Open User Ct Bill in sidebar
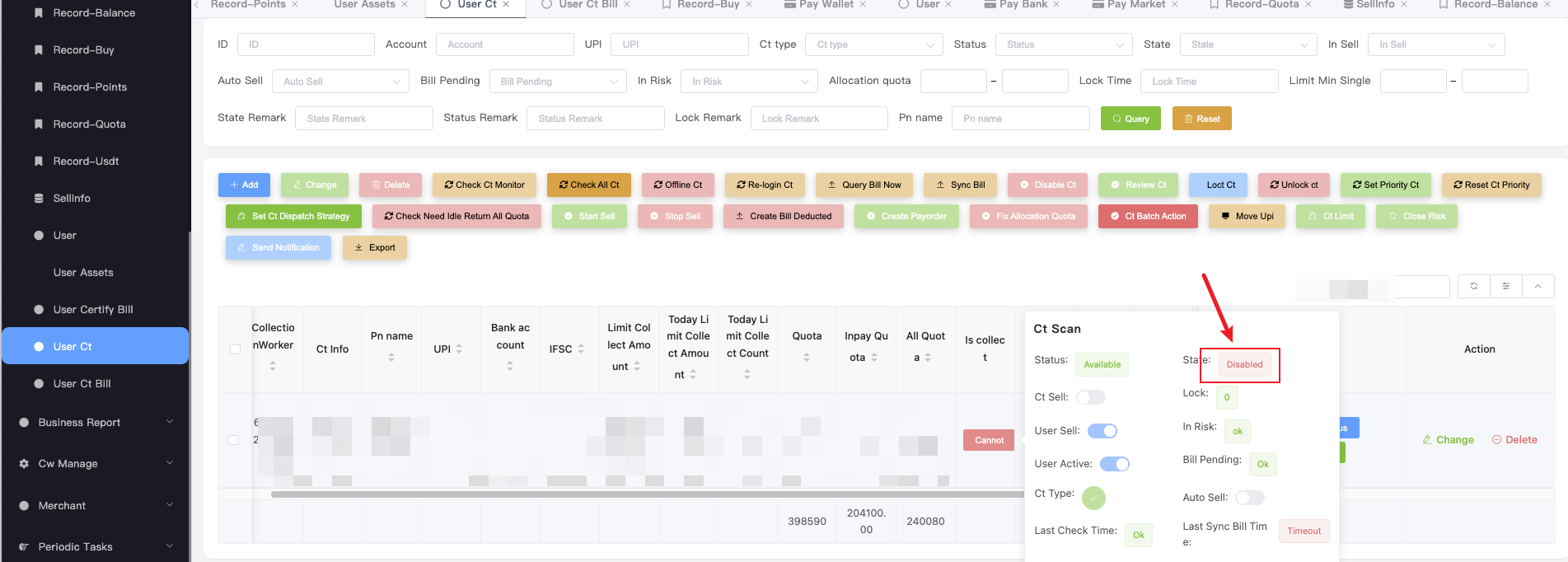The height and width of the screenshot is (562, 1568). tap(82, 384)
